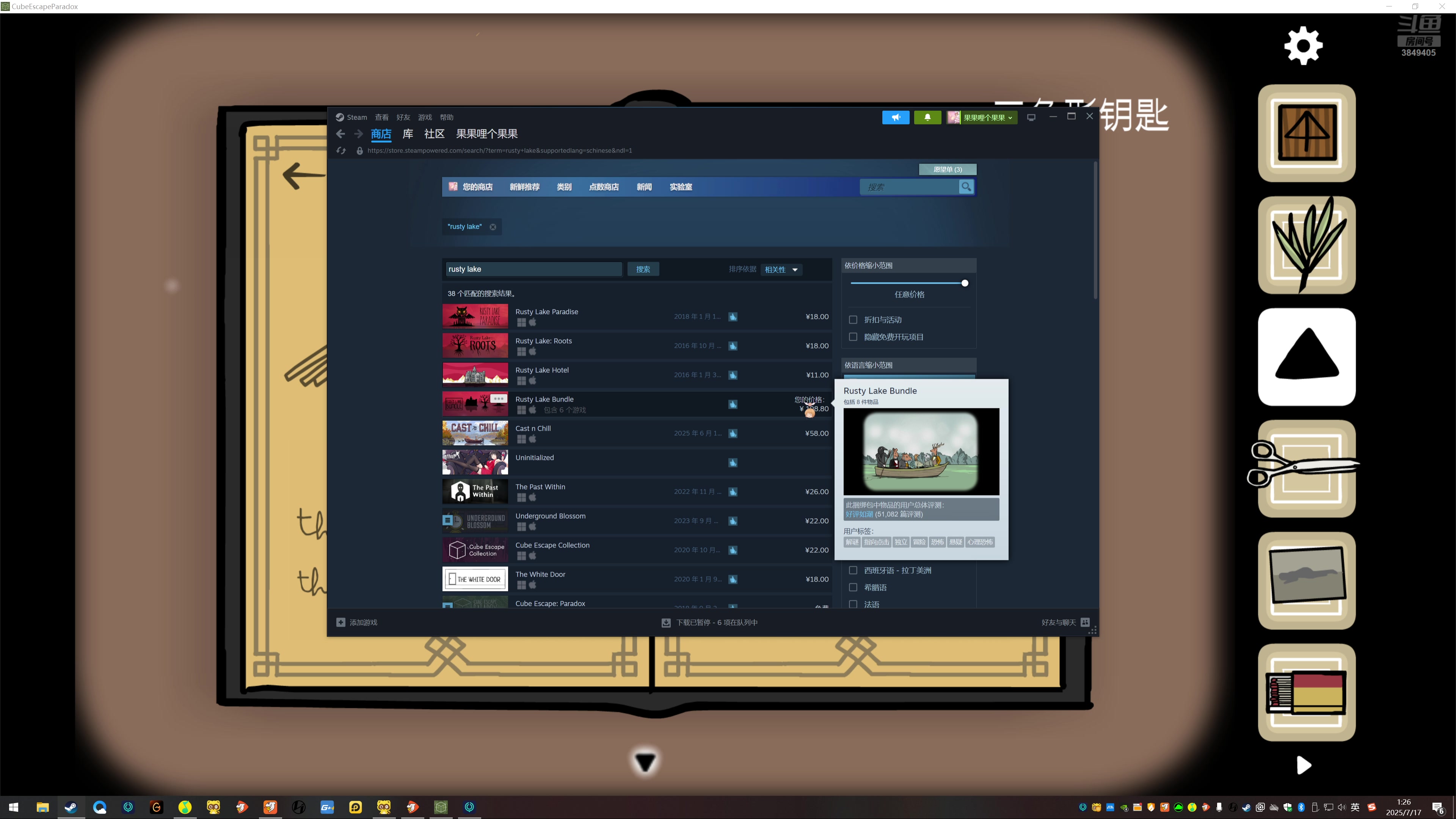Open friends and chat
The image size is (1456, 819).
click(1065, 622)
